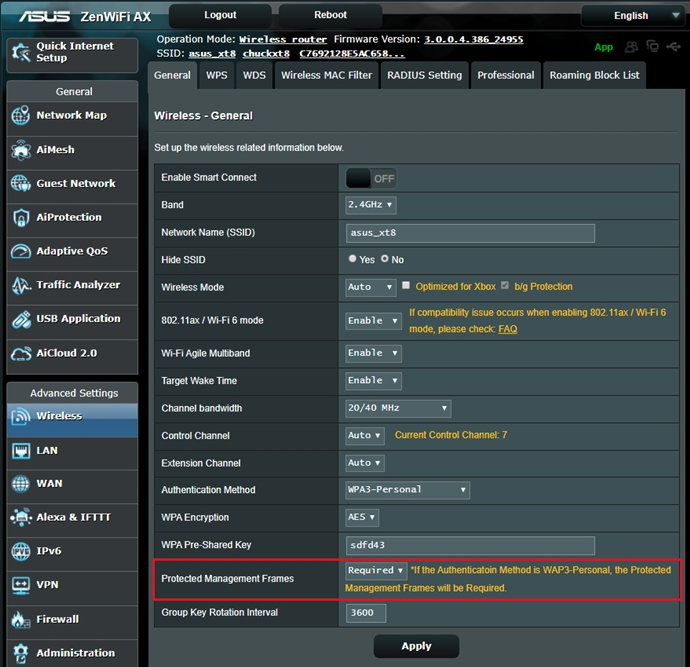Click the LAN monitor icon
Image resolution: width=690 pixels, height=667 pixels.
[x=21, y=451]
